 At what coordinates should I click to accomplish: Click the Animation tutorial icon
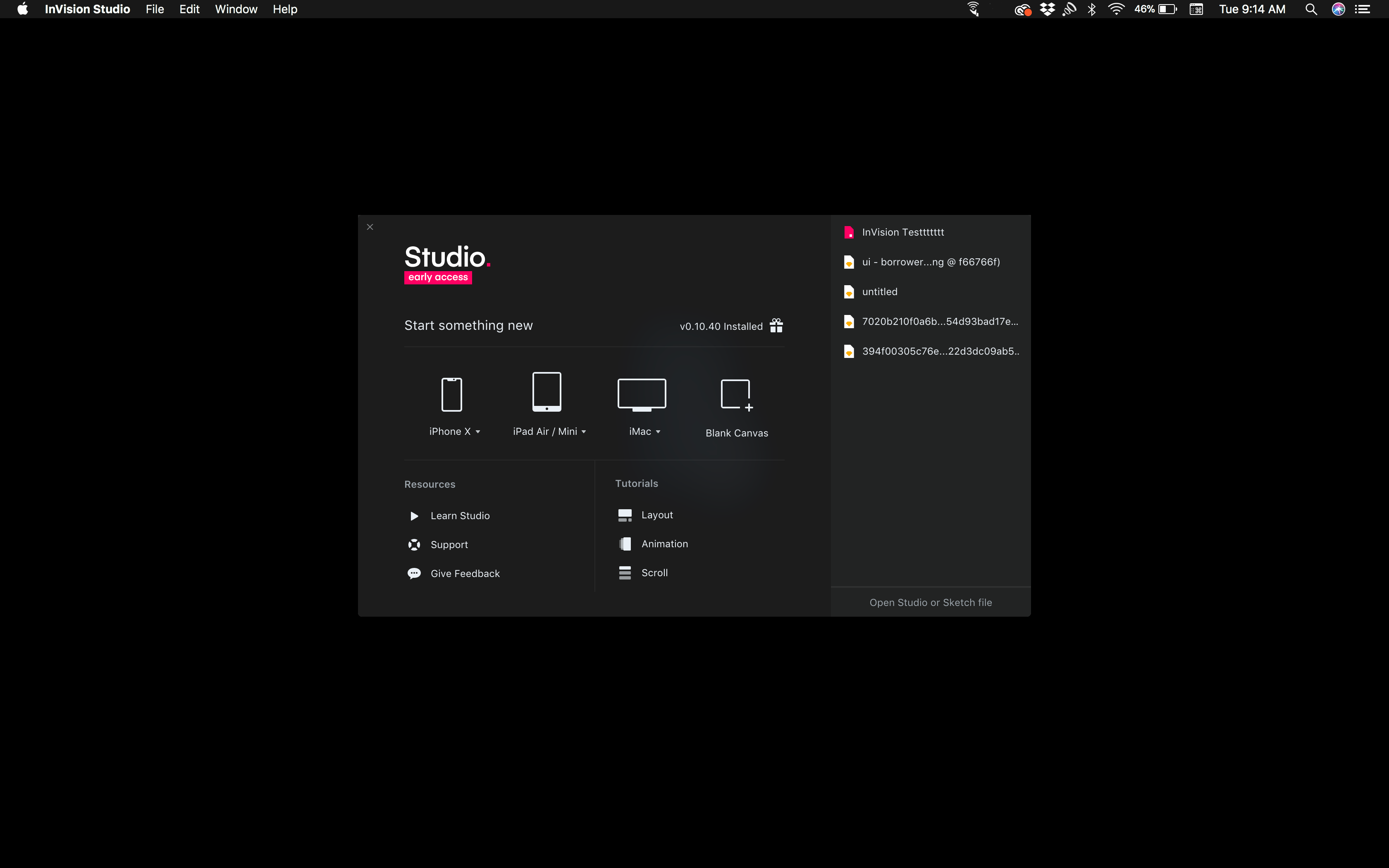click(625, 544)
